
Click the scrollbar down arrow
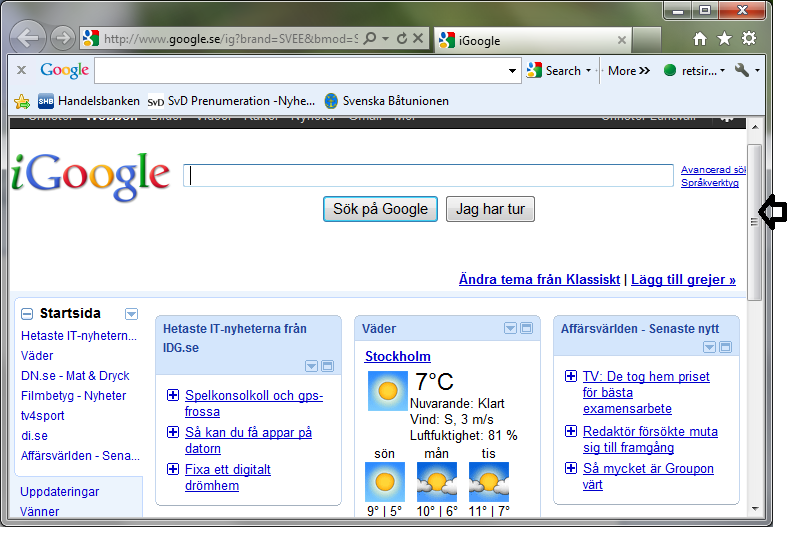click(755, 508)
